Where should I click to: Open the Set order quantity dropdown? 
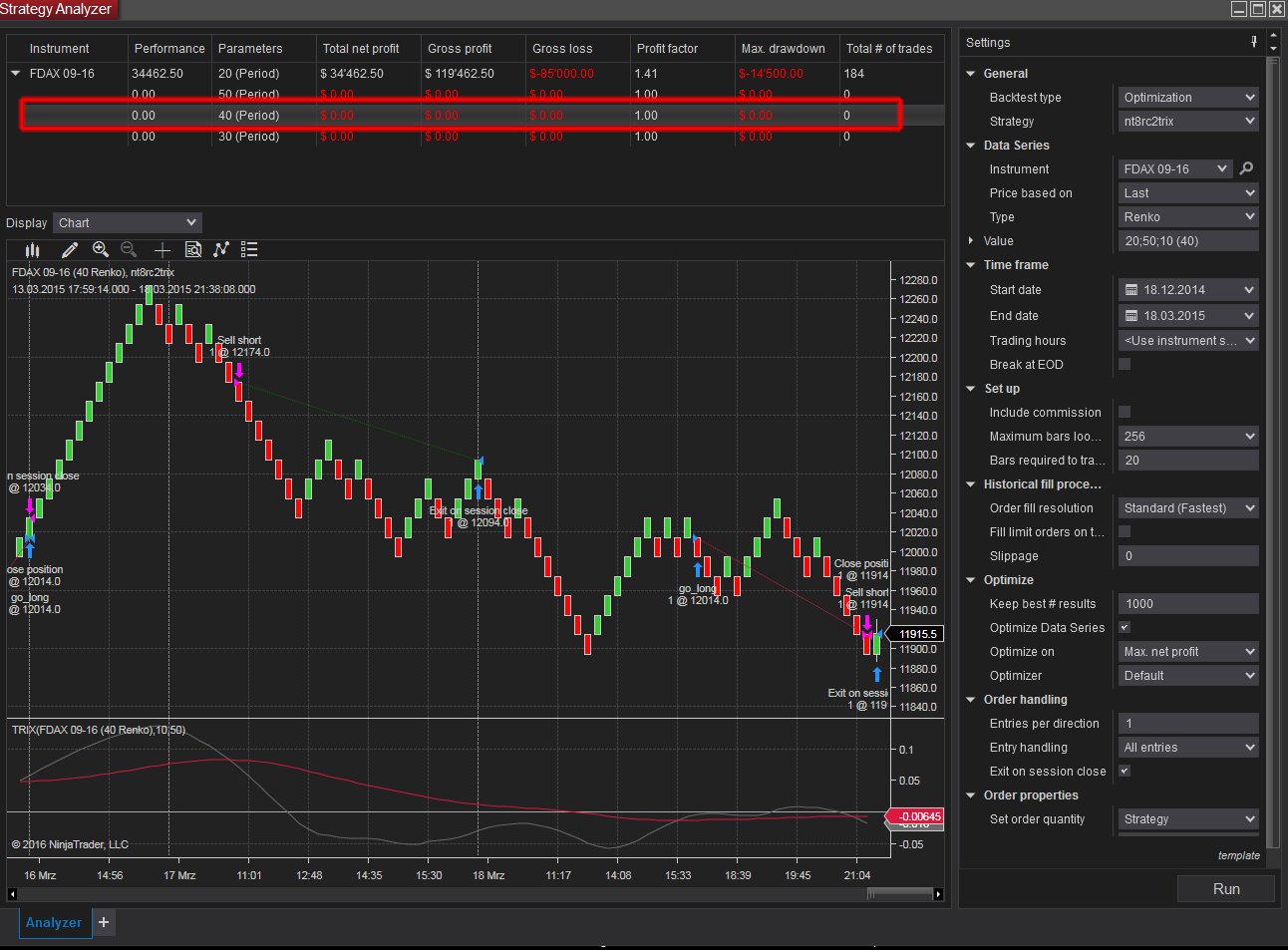1188,818
